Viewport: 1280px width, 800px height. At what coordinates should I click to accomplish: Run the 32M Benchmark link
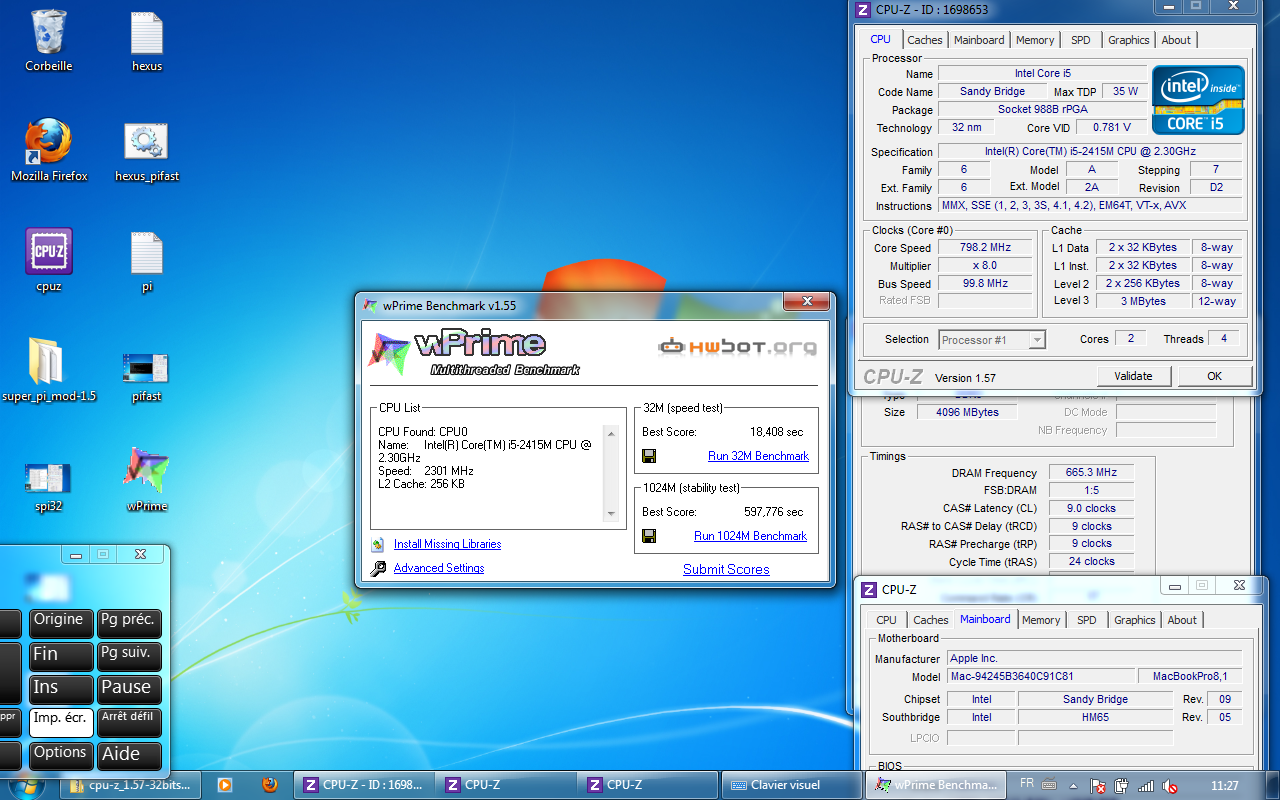758,456
